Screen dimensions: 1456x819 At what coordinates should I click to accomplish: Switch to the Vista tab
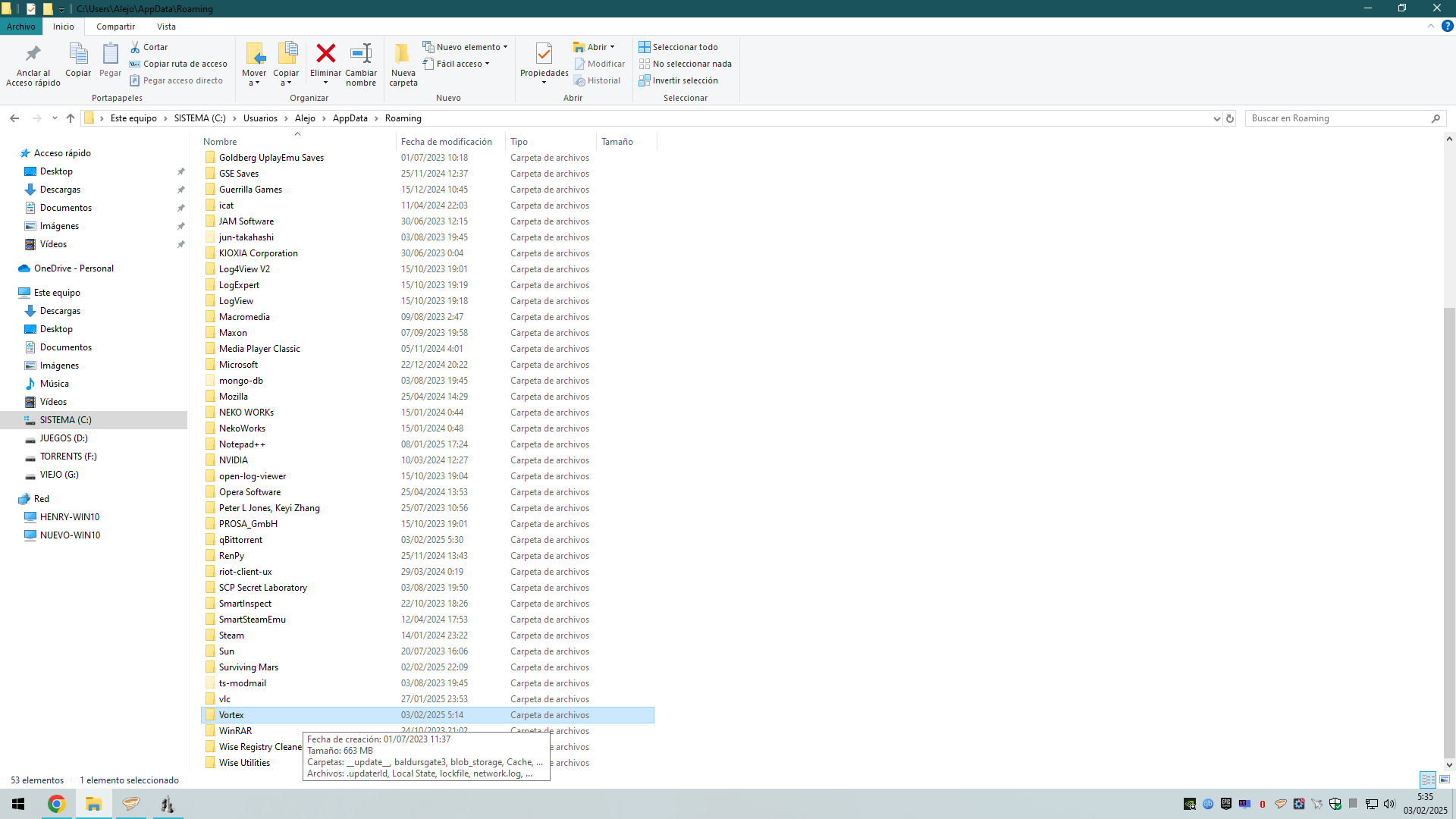click(166, 27)
